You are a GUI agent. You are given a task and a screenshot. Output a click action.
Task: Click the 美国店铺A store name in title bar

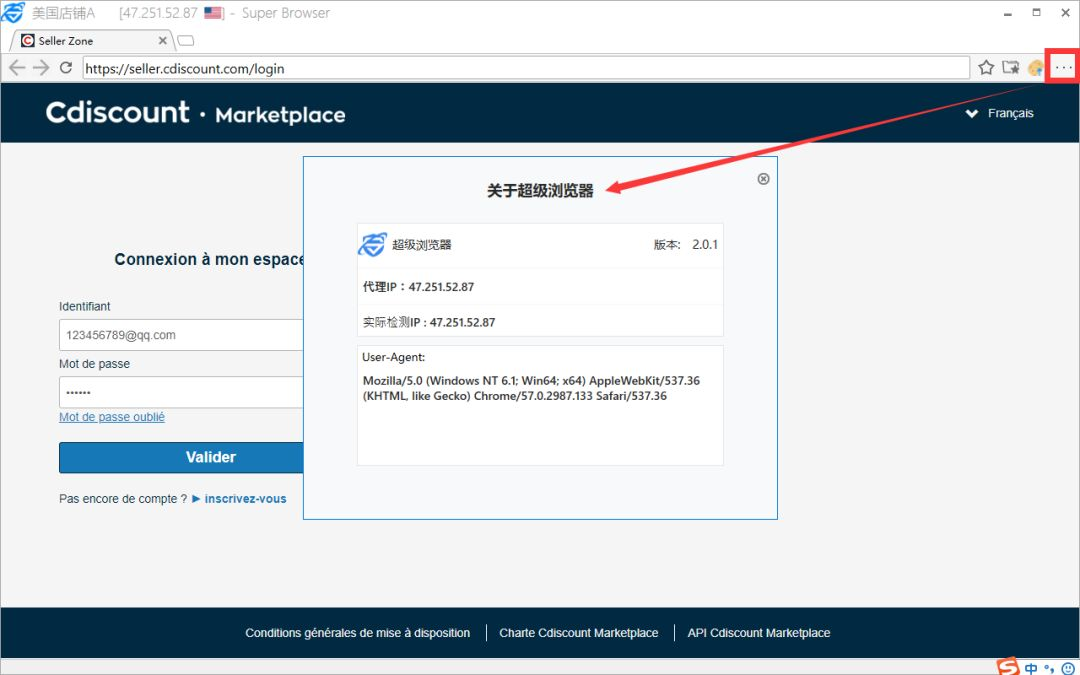click(63, 13)
